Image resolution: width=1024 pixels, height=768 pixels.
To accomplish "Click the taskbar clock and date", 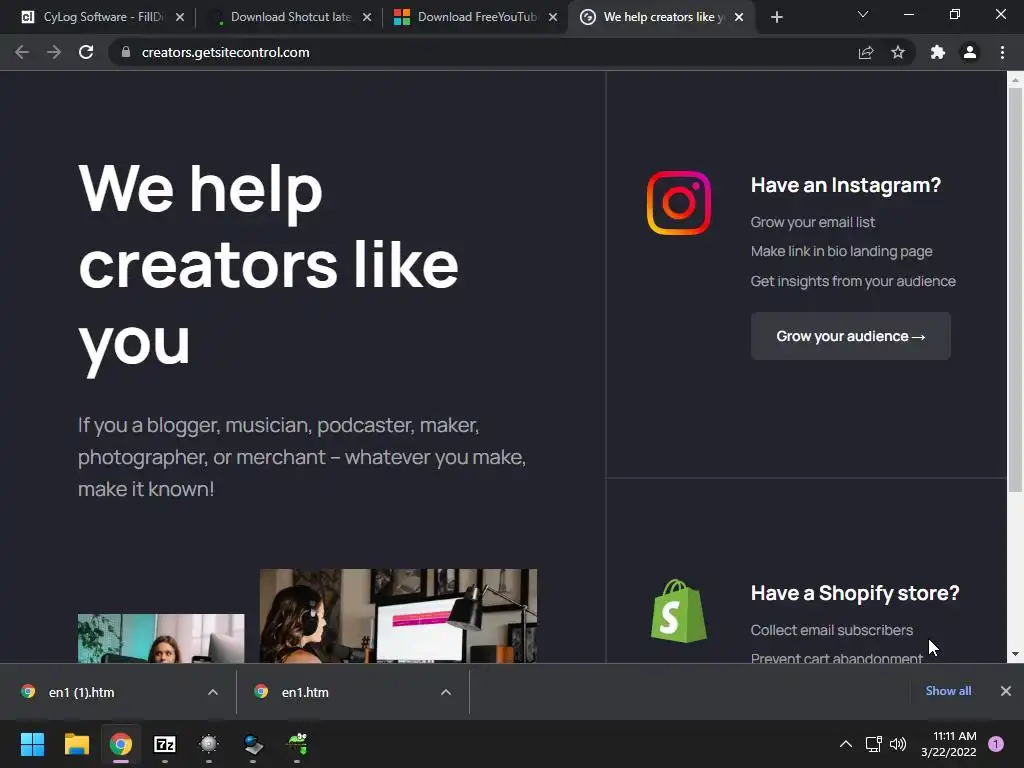I will (949, 744).
